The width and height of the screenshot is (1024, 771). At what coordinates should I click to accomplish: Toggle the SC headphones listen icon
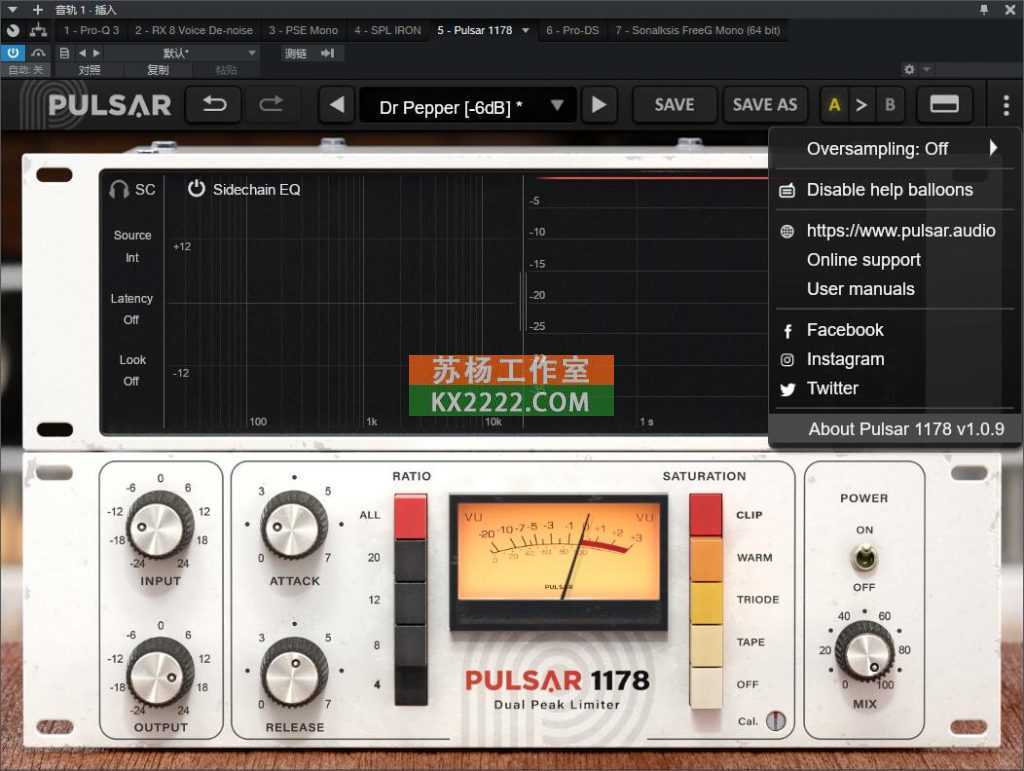tap(119, 189)
